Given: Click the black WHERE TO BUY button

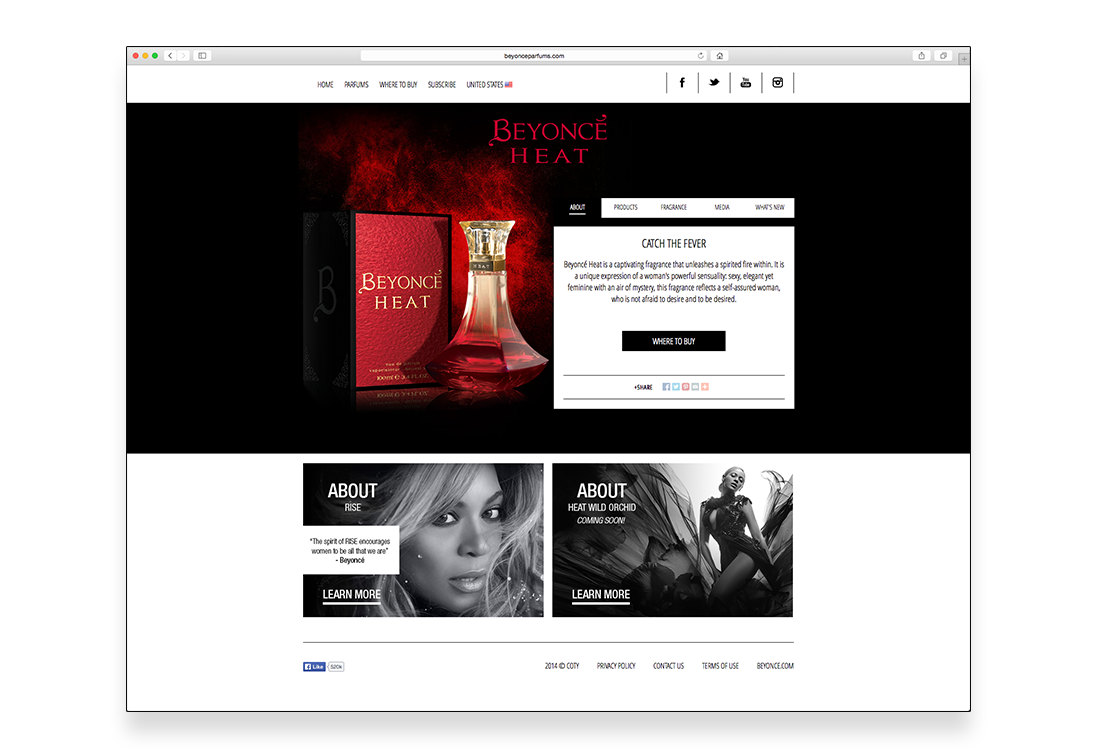Looking at the screenshot, I should [673, 341].
